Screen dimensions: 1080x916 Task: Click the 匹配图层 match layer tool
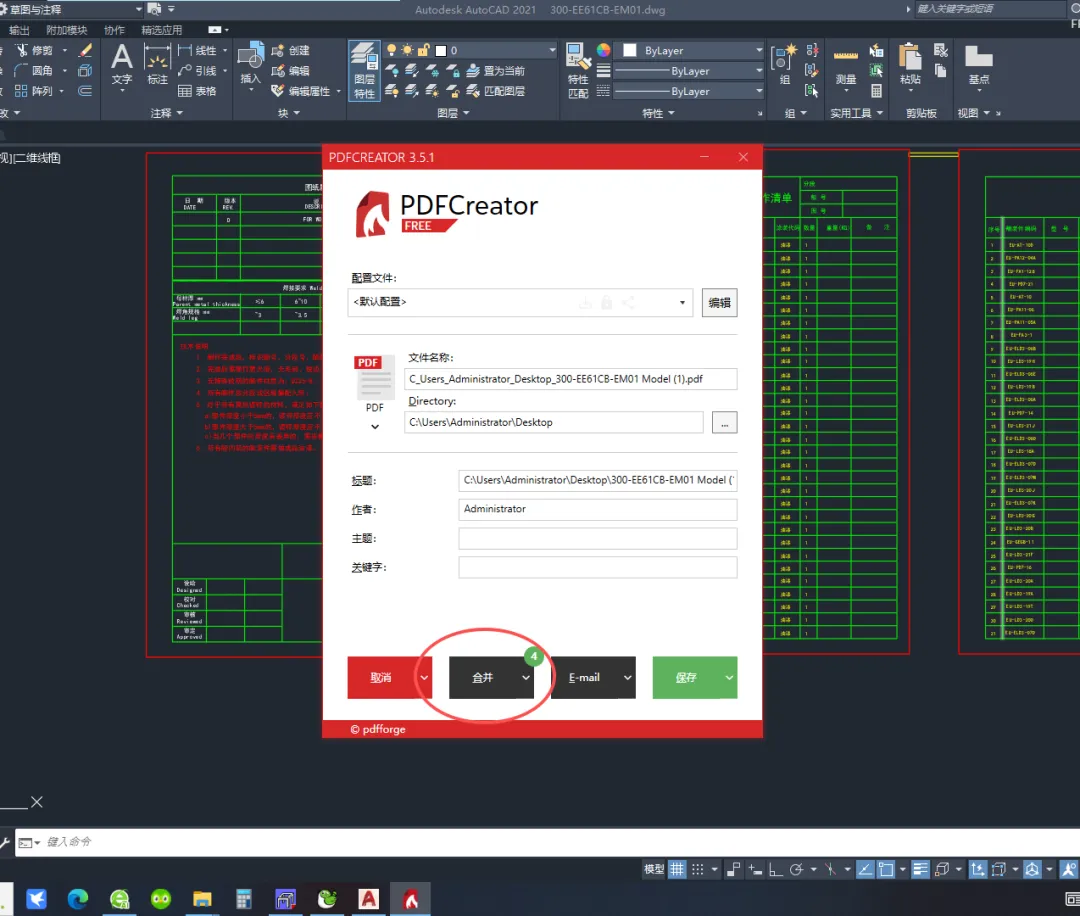pos(495,91)
